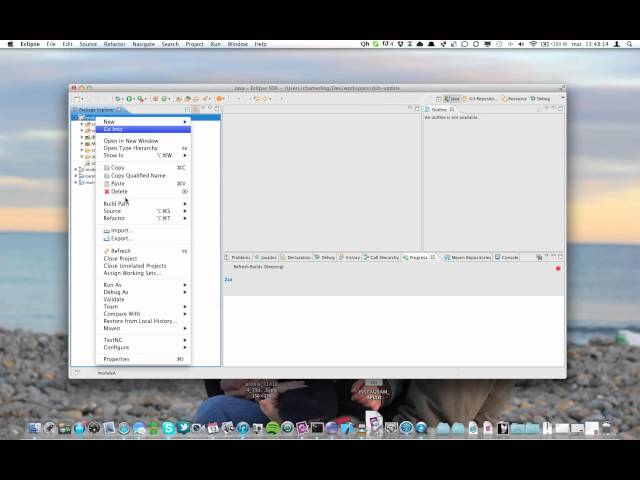Open the TestNG submenu
This screenshot has width=640, height=480.
pyautogui.click(x=143, y=340)
